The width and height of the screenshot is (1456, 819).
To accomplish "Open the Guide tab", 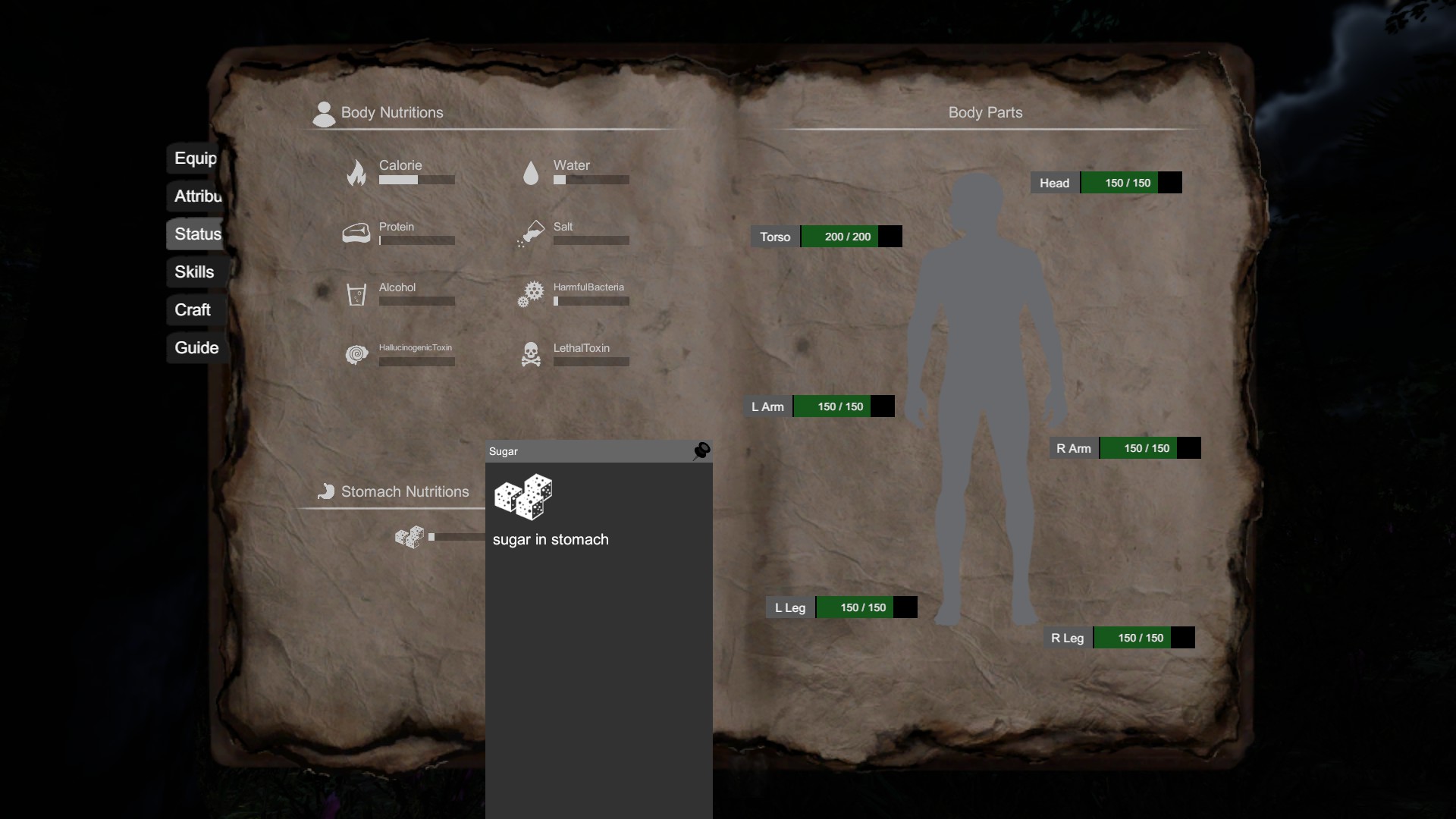I will tap(196, 348).
